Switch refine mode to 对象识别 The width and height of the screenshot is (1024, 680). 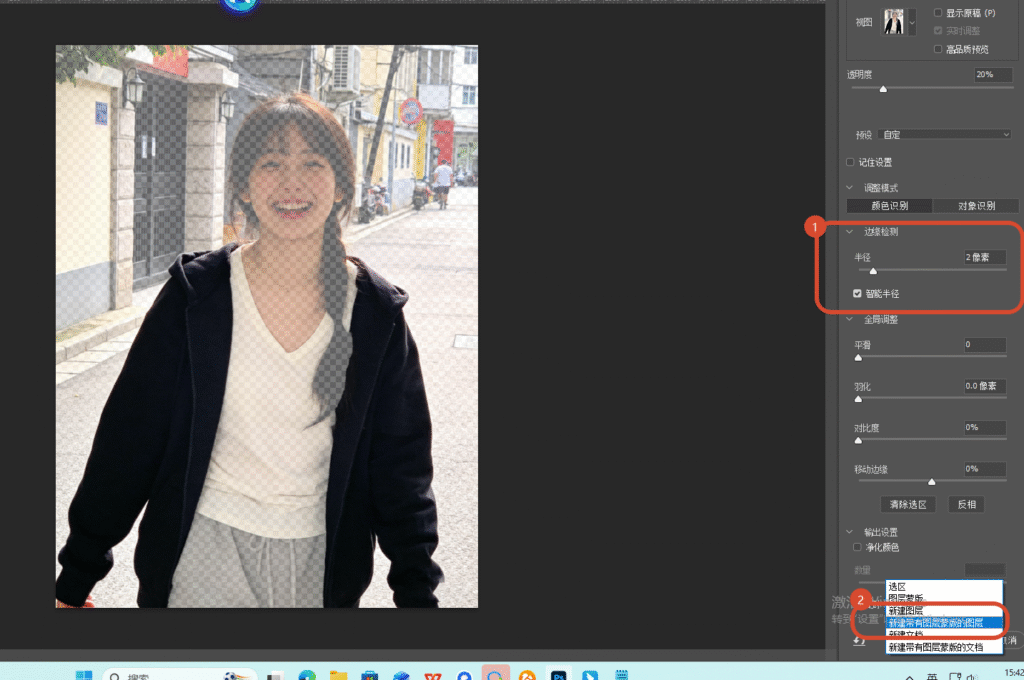click(976, 206)
